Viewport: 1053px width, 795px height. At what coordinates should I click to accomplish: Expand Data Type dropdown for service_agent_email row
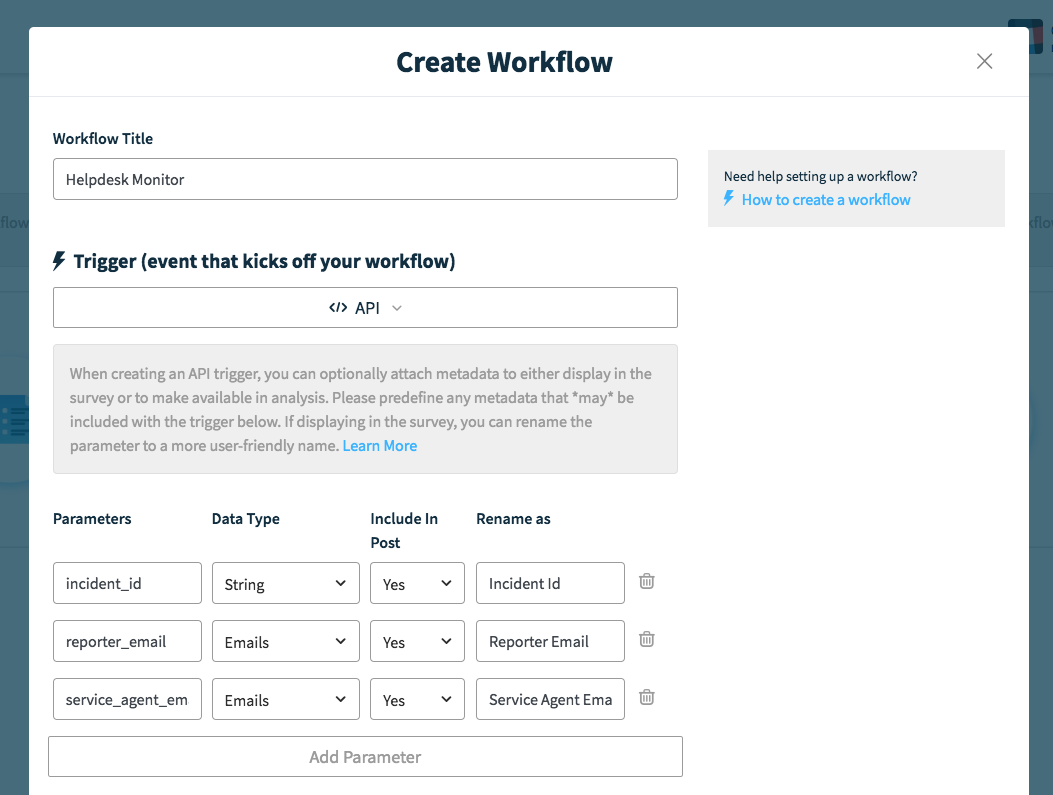pyautogui.click(x=285, y=700)
